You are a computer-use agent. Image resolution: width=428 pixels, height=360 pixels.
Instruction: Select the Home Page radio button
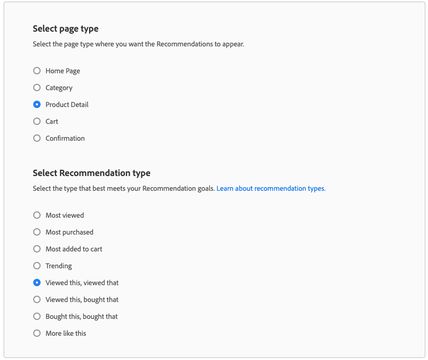(37, 71)
